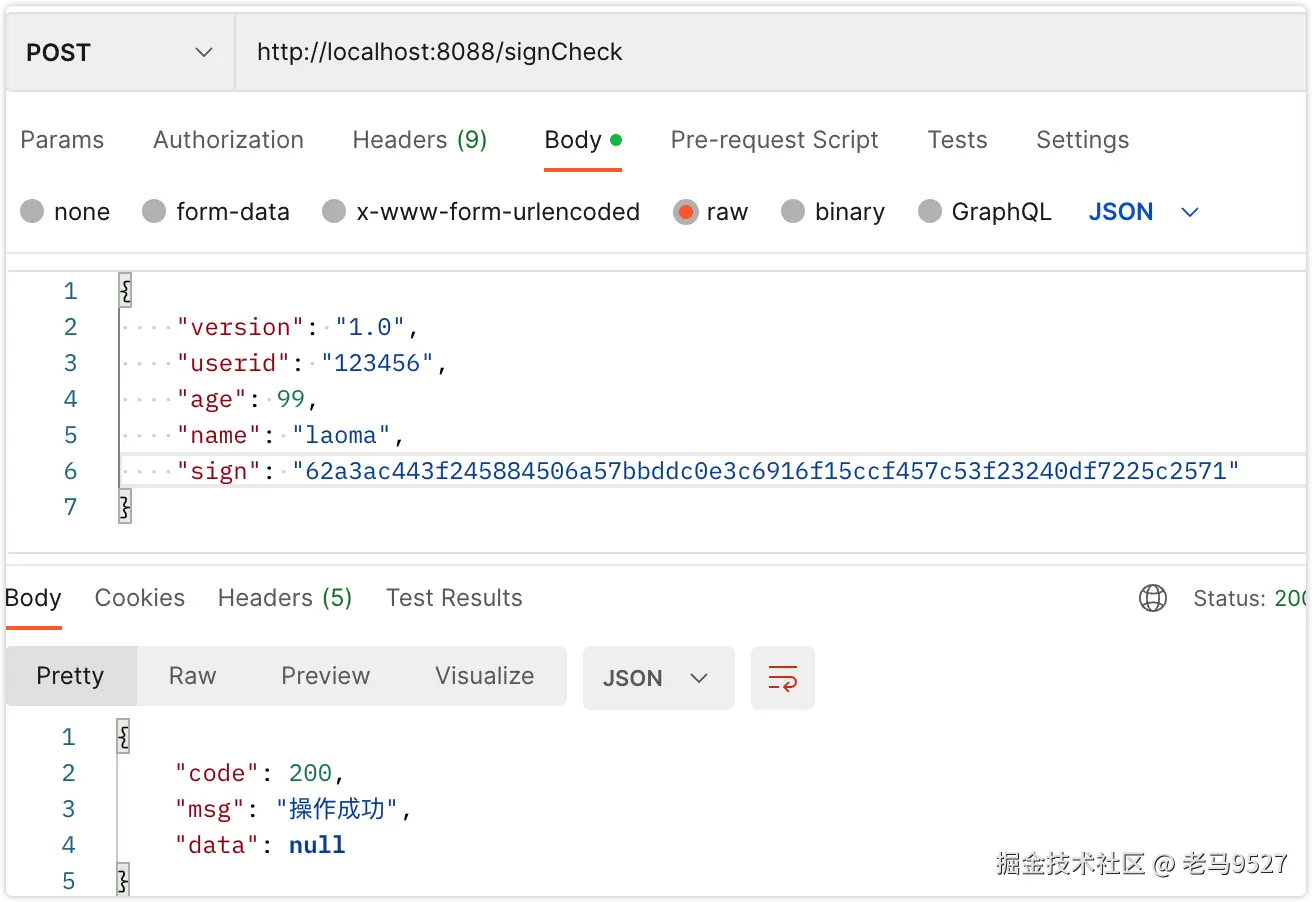Select the none body type radio
Viewport: 1312px width, 902px height.
point(33,212)
